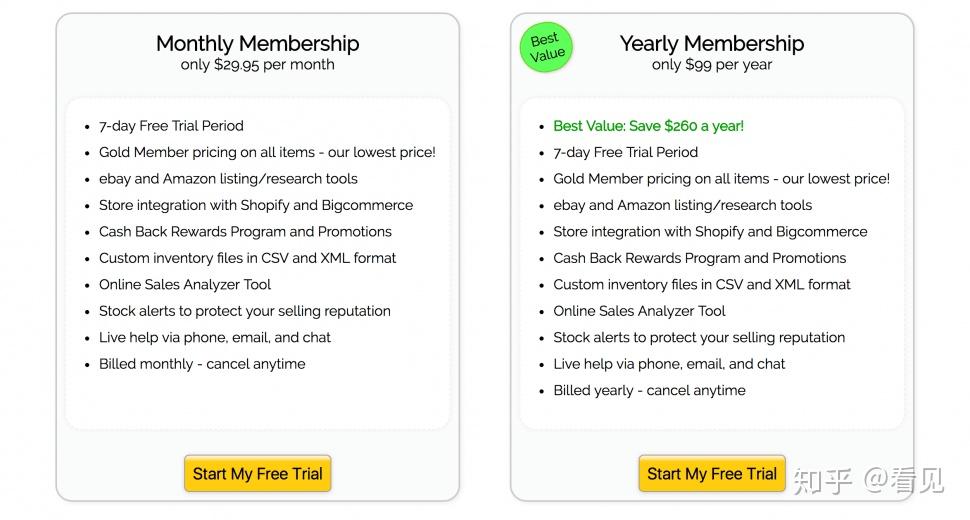This screenshot has width=970, height=520.
Task: Click yearly 'ebay and Amazon listing' item
Action: click(682, 205)
